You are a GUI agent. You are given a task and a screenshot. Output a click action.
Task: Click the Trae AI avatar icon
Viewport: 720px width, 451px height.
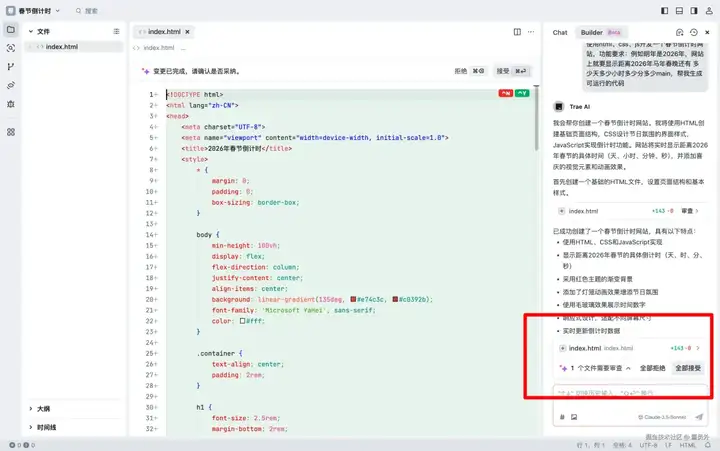tap(558, 107)
